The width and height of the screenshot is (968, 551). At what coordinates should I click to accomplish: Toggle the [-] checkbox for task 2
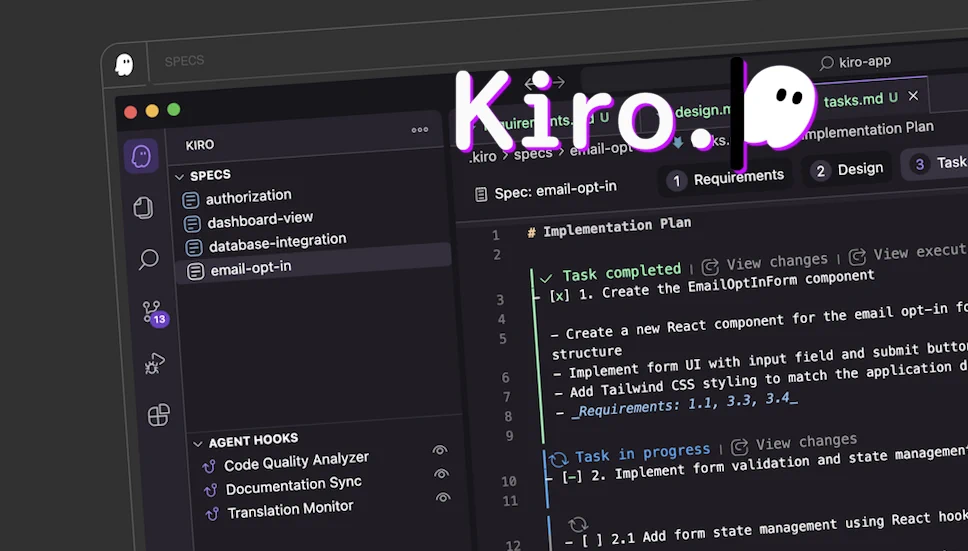(x=572, y=476)
